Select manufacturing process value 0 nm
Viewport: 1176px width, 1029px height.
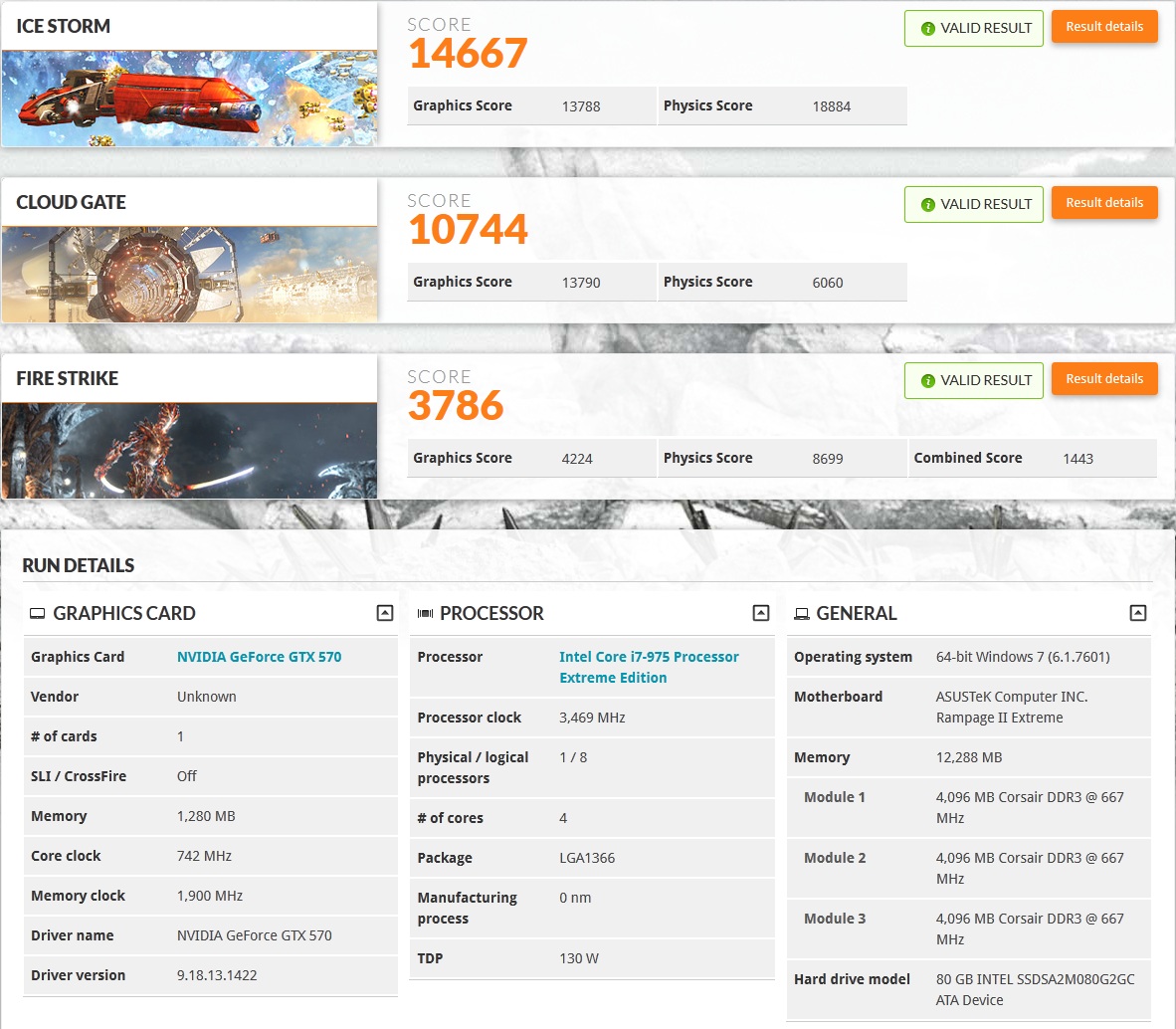pos(575,898)
